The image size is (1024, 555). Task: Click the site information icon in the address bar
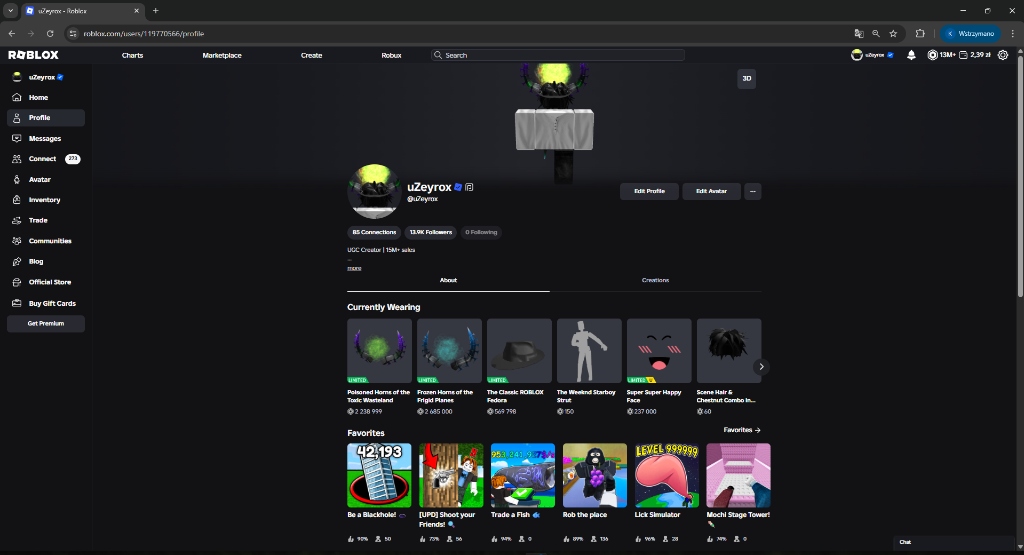click(x=73, y=33)
